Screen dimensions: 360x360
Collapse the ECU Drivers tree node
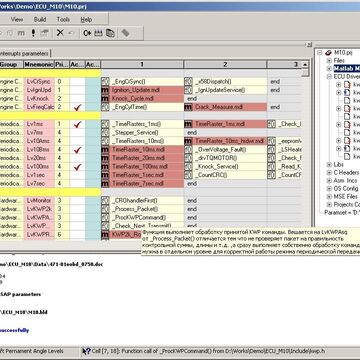click(329, 77)
